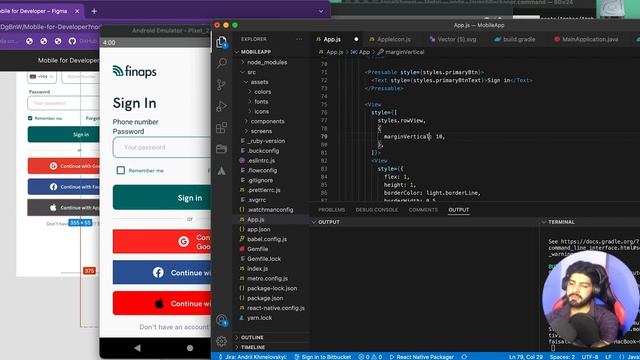Collapse the MOBILEAPP root section
This screenshot has width=640, height=360.
[x=256, y=52]
